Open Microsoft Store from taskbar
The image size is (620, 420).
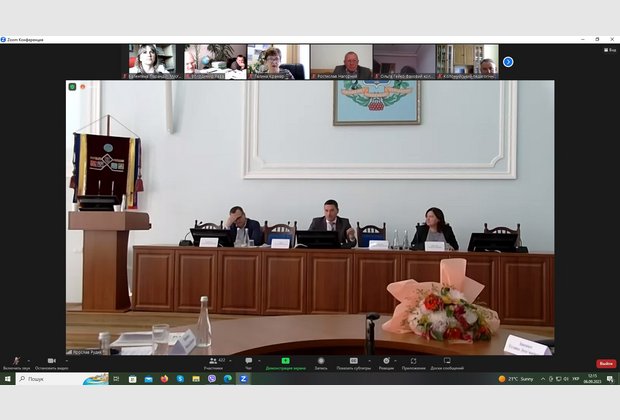pyautogui.click(x=132, y=379)
